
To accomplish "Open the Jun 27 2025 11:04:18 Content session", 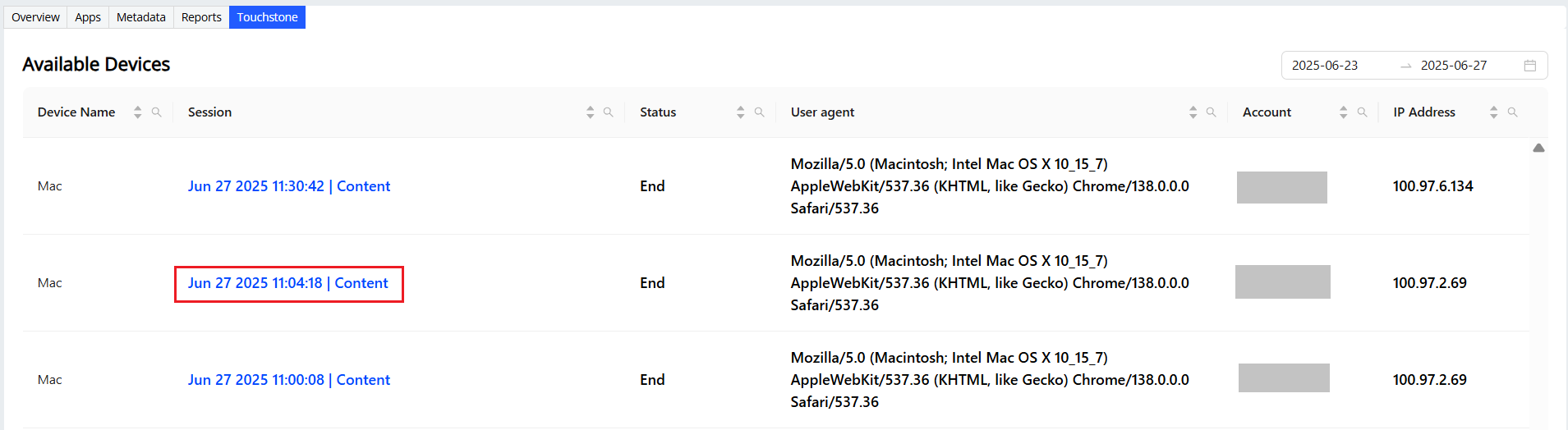I will coord(288,283).
